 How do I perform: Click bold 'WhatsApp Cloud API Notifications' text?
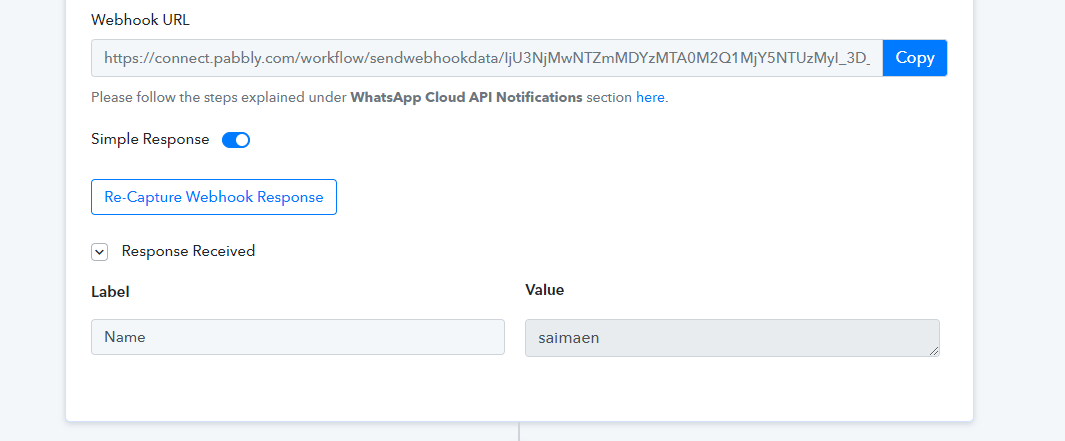pyautogui.click(x=467, y=97)
